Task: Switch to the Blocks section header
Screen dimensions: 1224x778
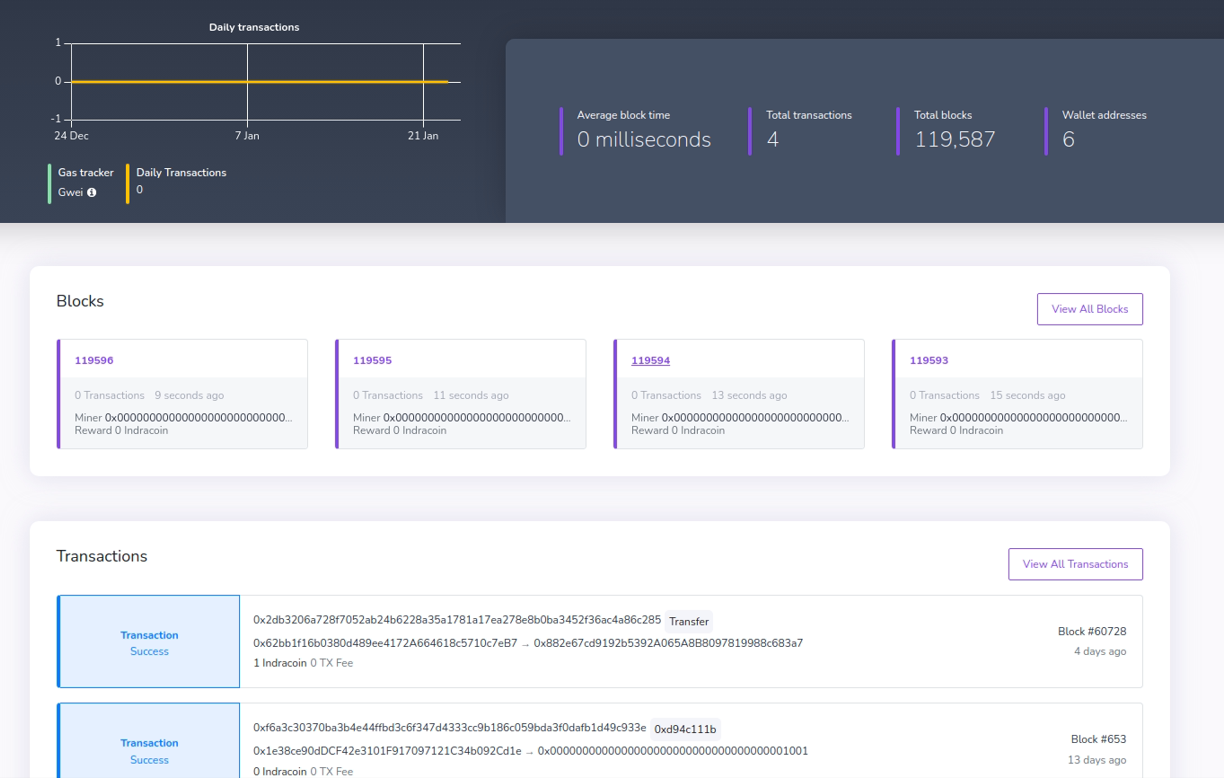Action: pos(79,301)
